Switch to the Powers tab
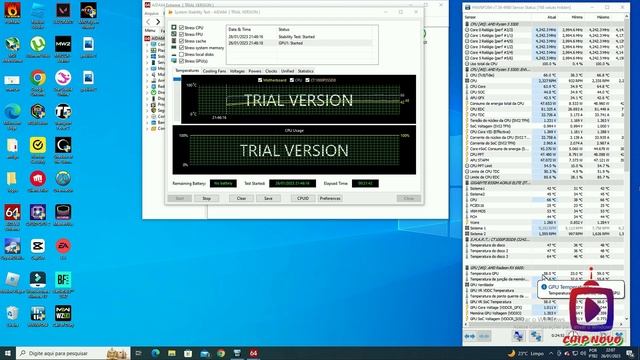 click(255, 71)
